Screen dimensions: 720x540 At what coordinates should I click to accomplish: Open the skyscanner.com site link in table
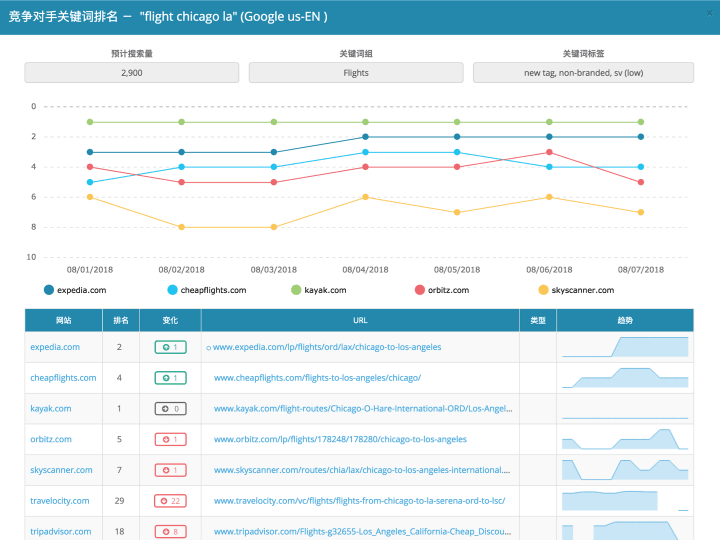[x=62, y=470]
